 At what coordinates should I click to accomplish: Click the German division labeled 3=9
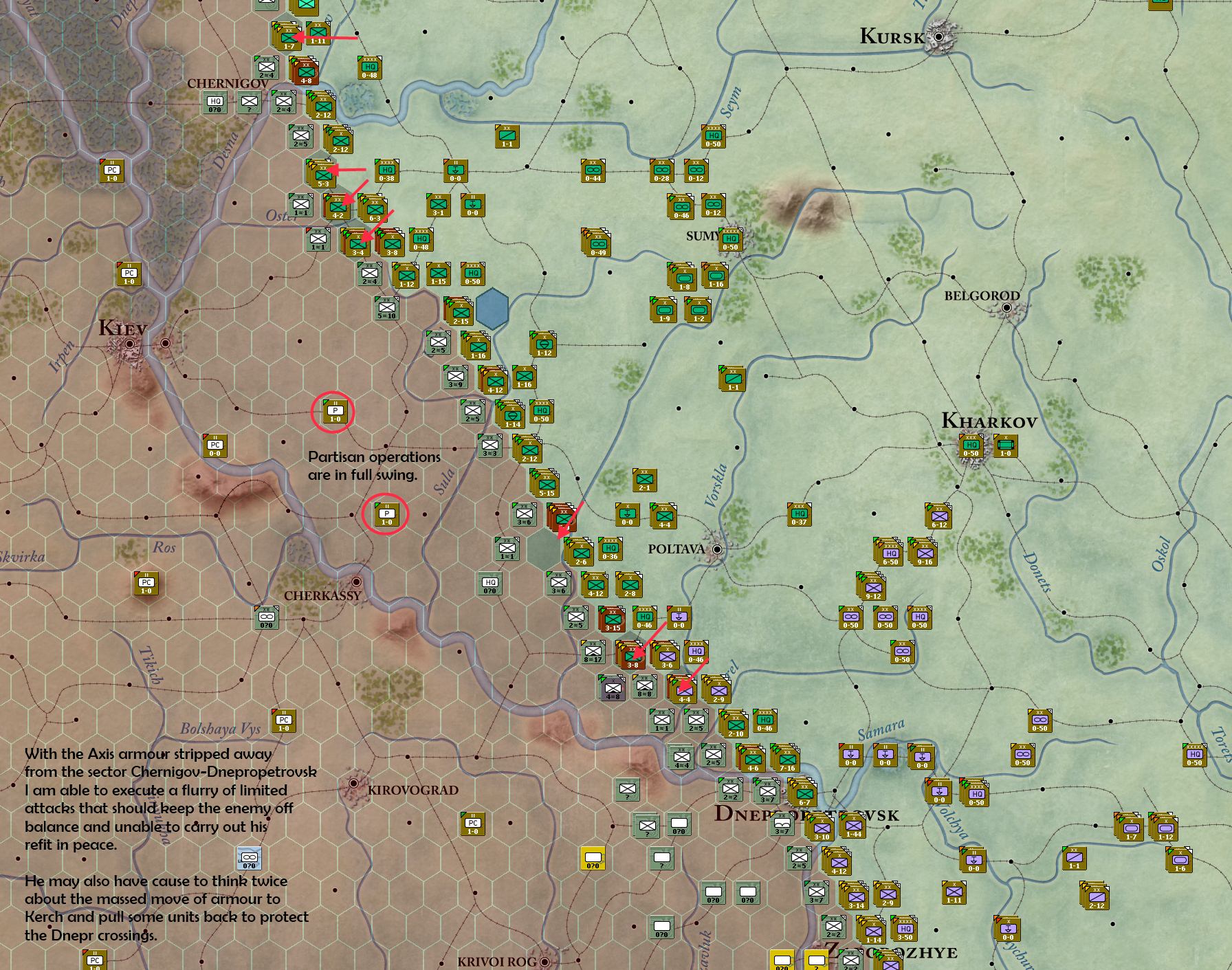[x=455, y=377]
